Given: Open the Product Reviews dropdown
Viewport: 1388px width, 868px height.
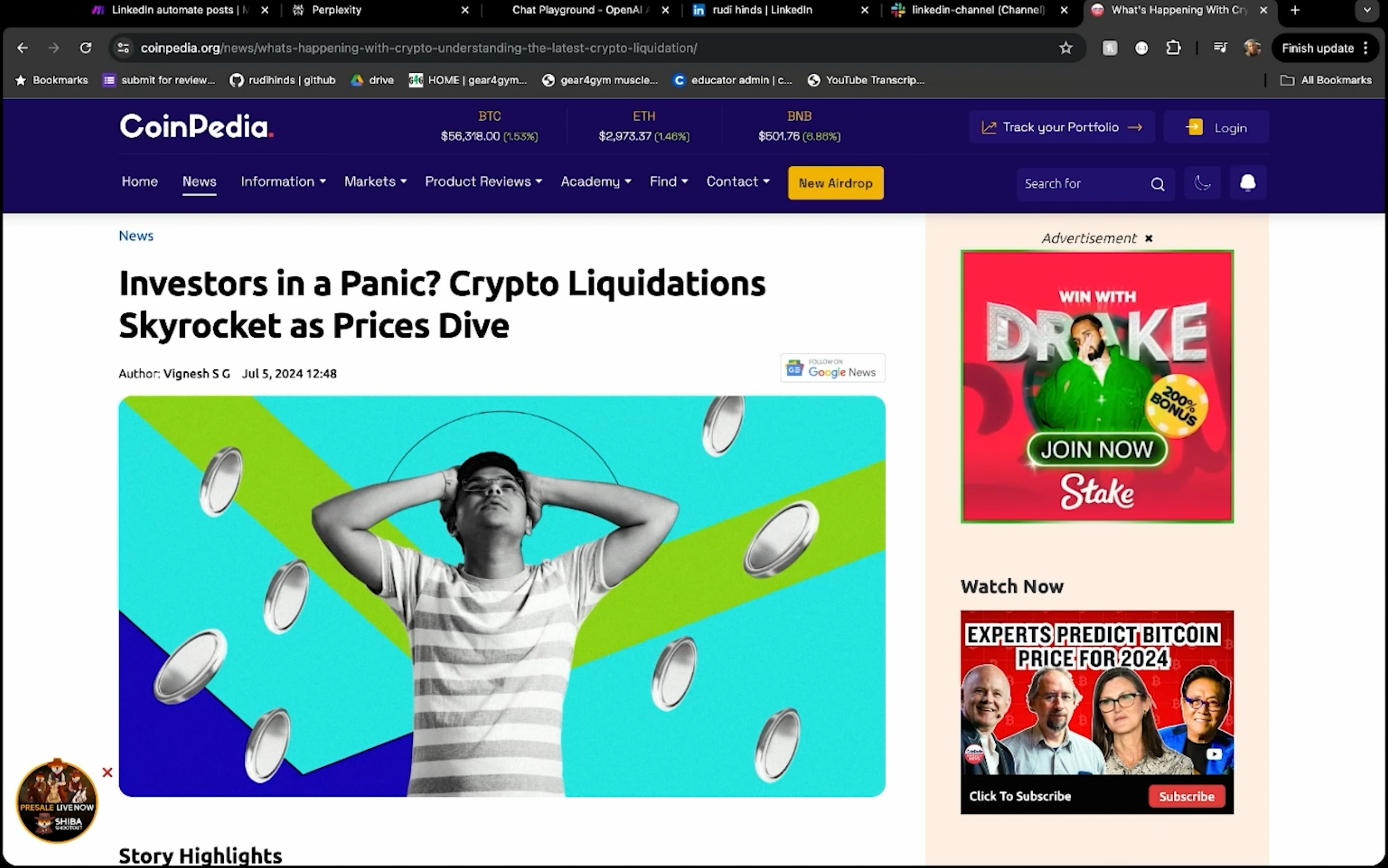Looking at the screenshot, I should pos(483,182).
